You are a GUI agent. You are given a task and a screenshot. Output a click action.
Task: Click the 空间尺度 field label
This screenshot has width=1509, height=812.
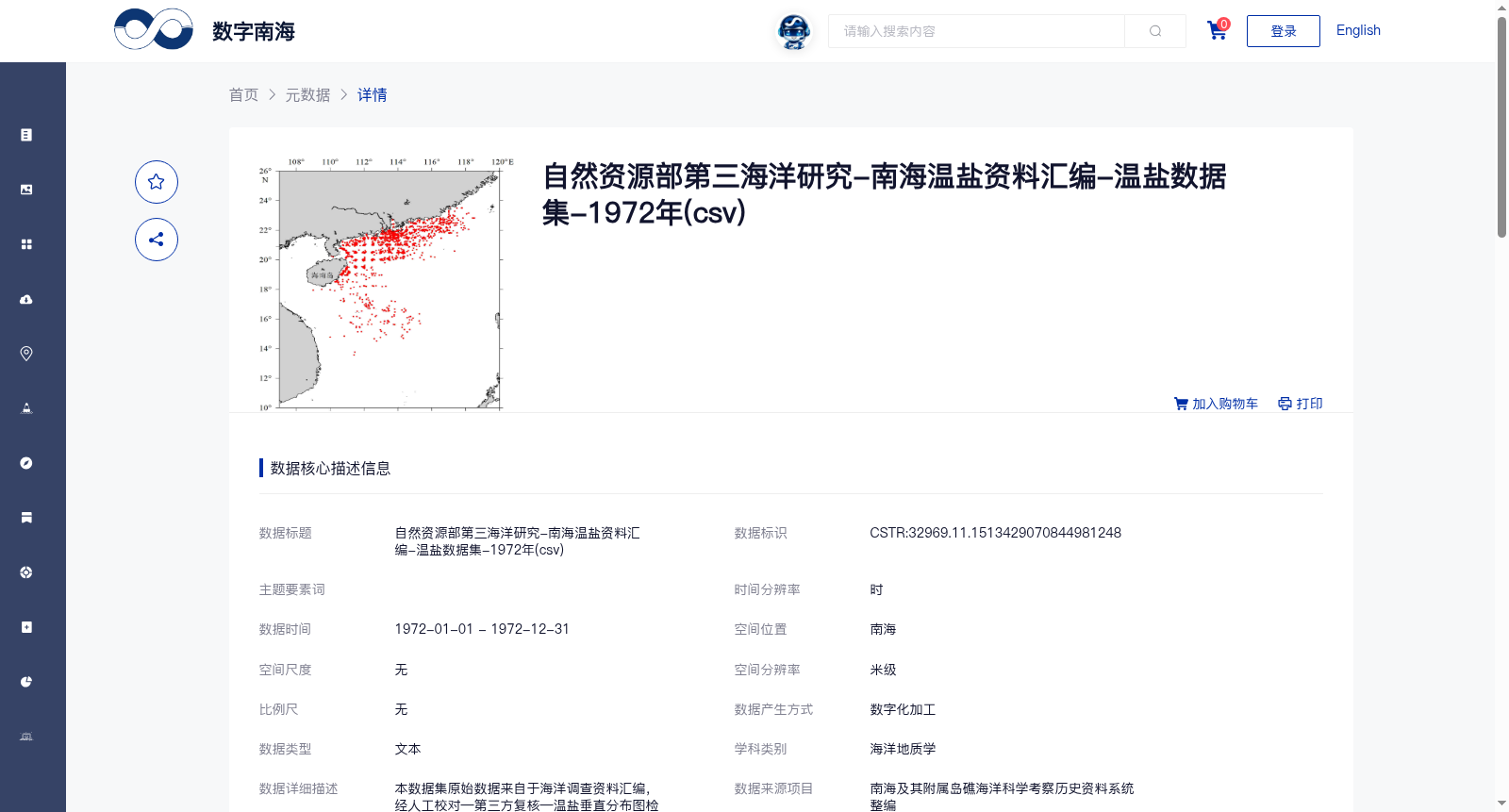click(286, 670)
